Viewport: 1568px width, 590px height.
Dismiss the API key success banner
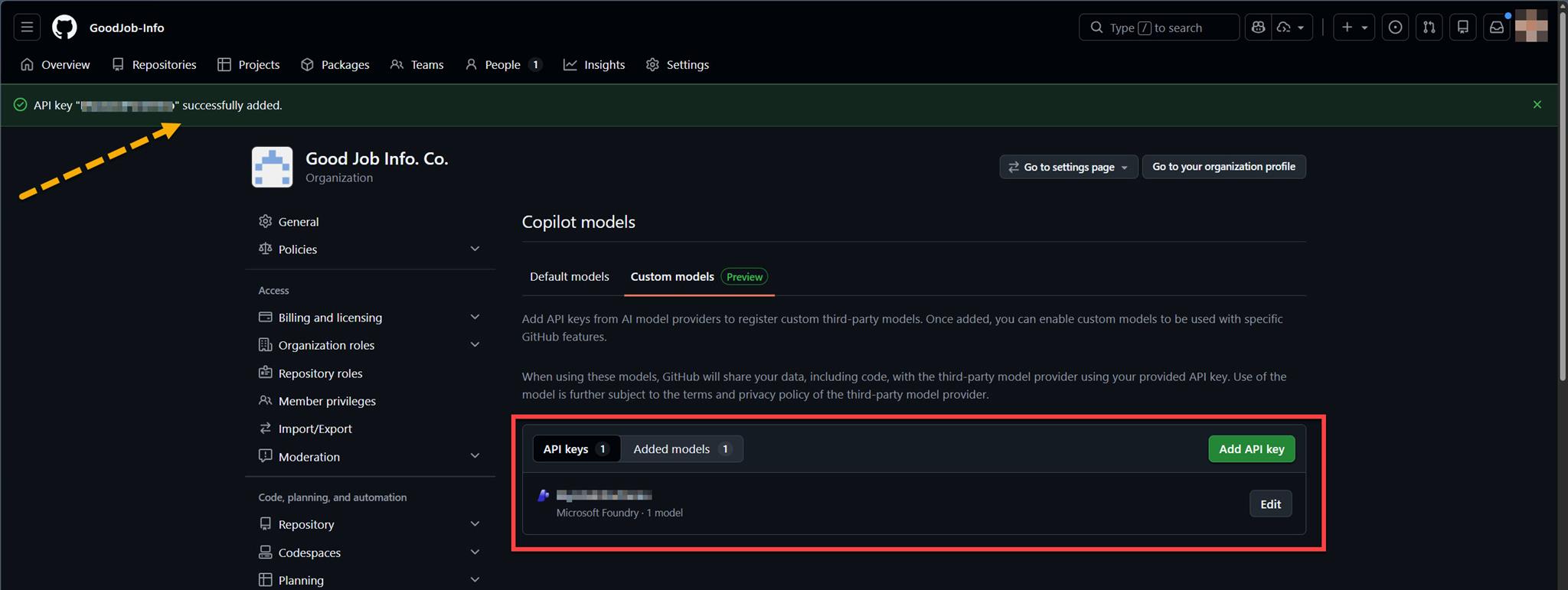click(1537, 105)
